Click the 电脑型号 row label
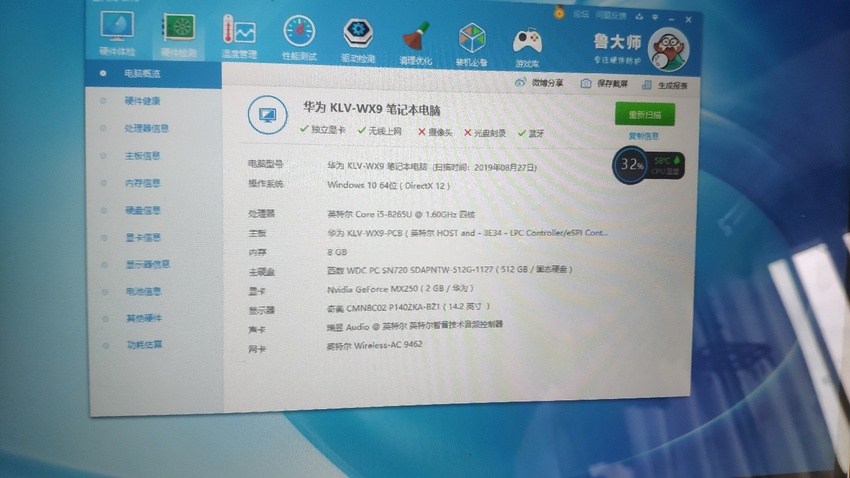 point(266,164)
